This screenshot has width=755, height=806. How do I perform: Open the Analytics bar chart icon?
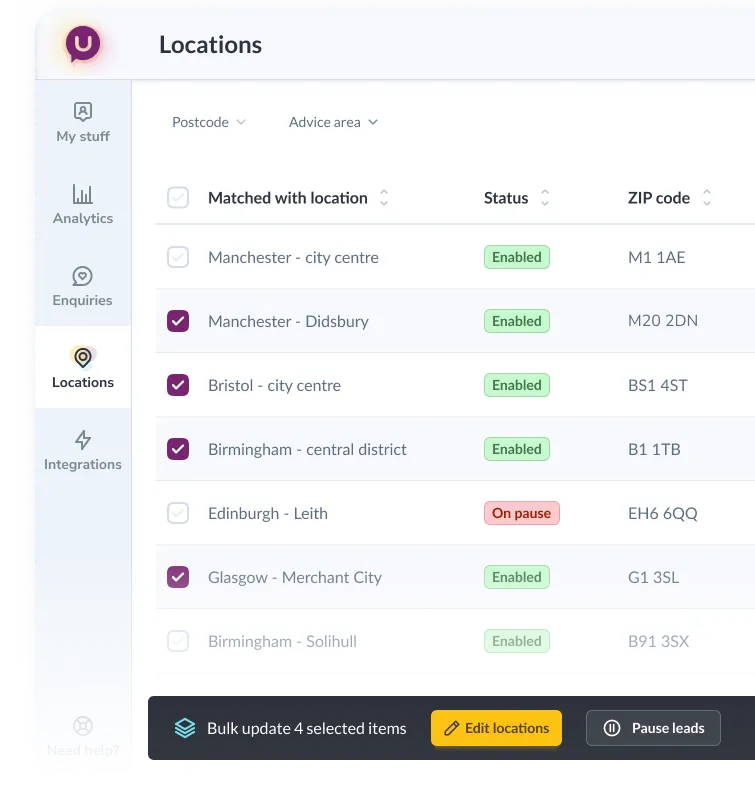[x=83, y=194]
